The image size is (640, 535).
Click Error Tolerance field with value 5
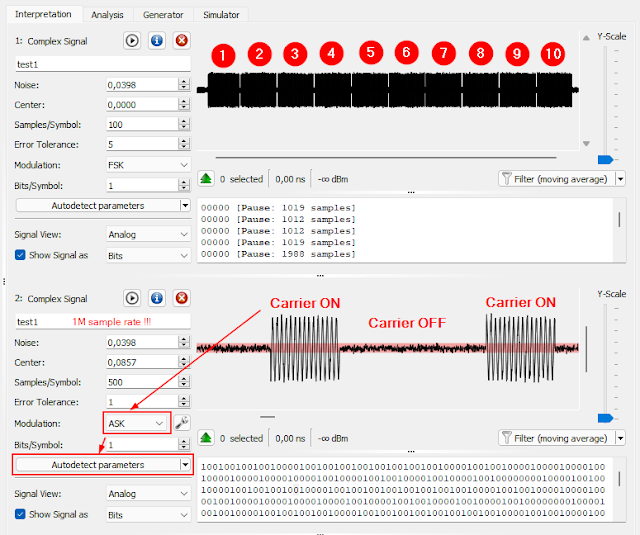click(x=142, y=144)
